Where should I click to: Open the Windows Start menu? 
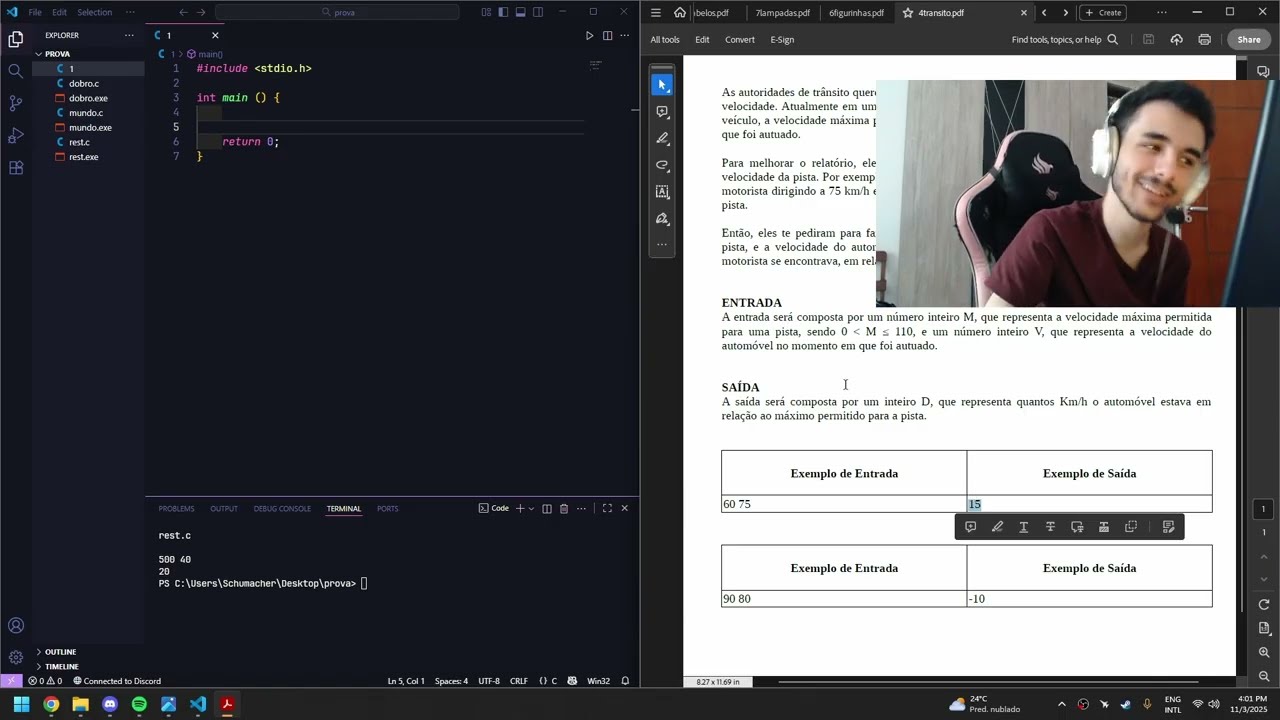[x=21, y=704]
